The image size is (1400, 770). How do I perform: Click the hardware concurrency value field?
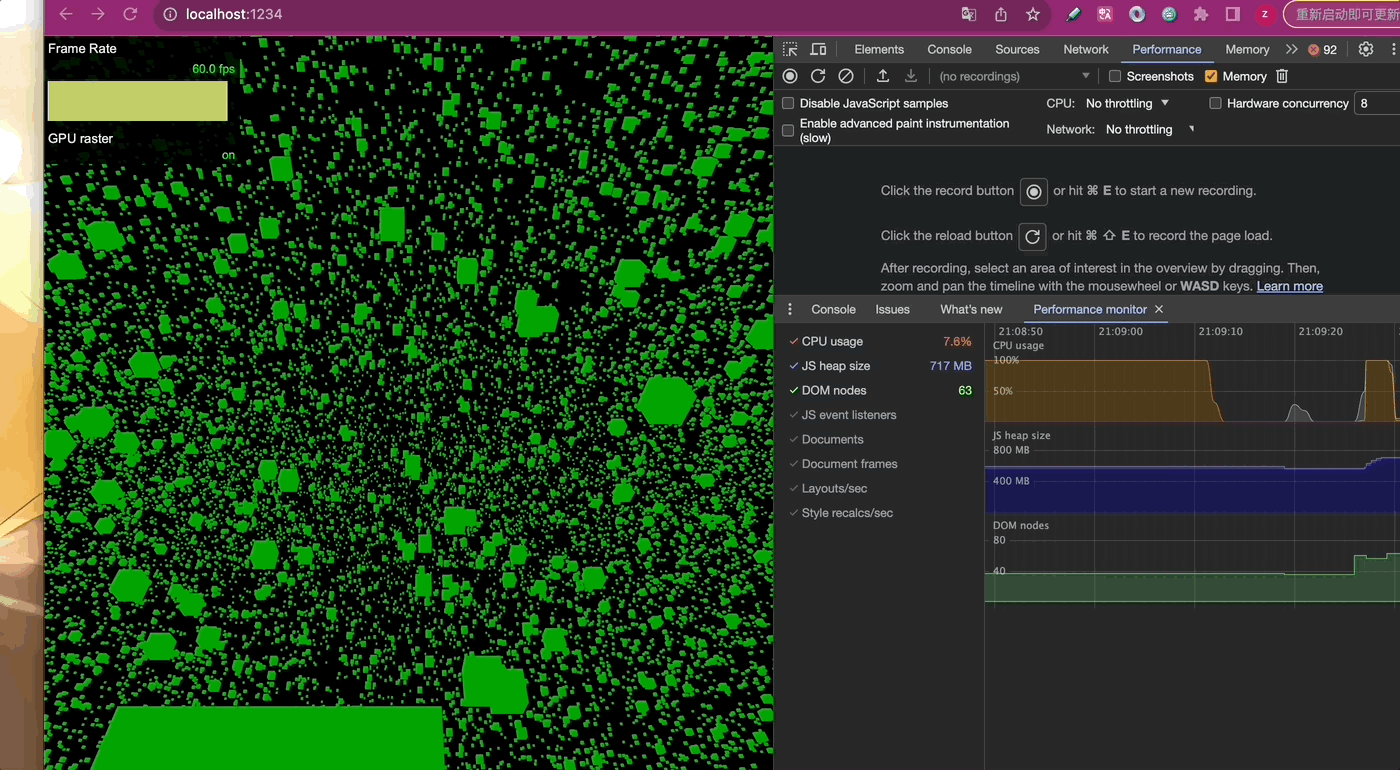(x=1376, y=103)
